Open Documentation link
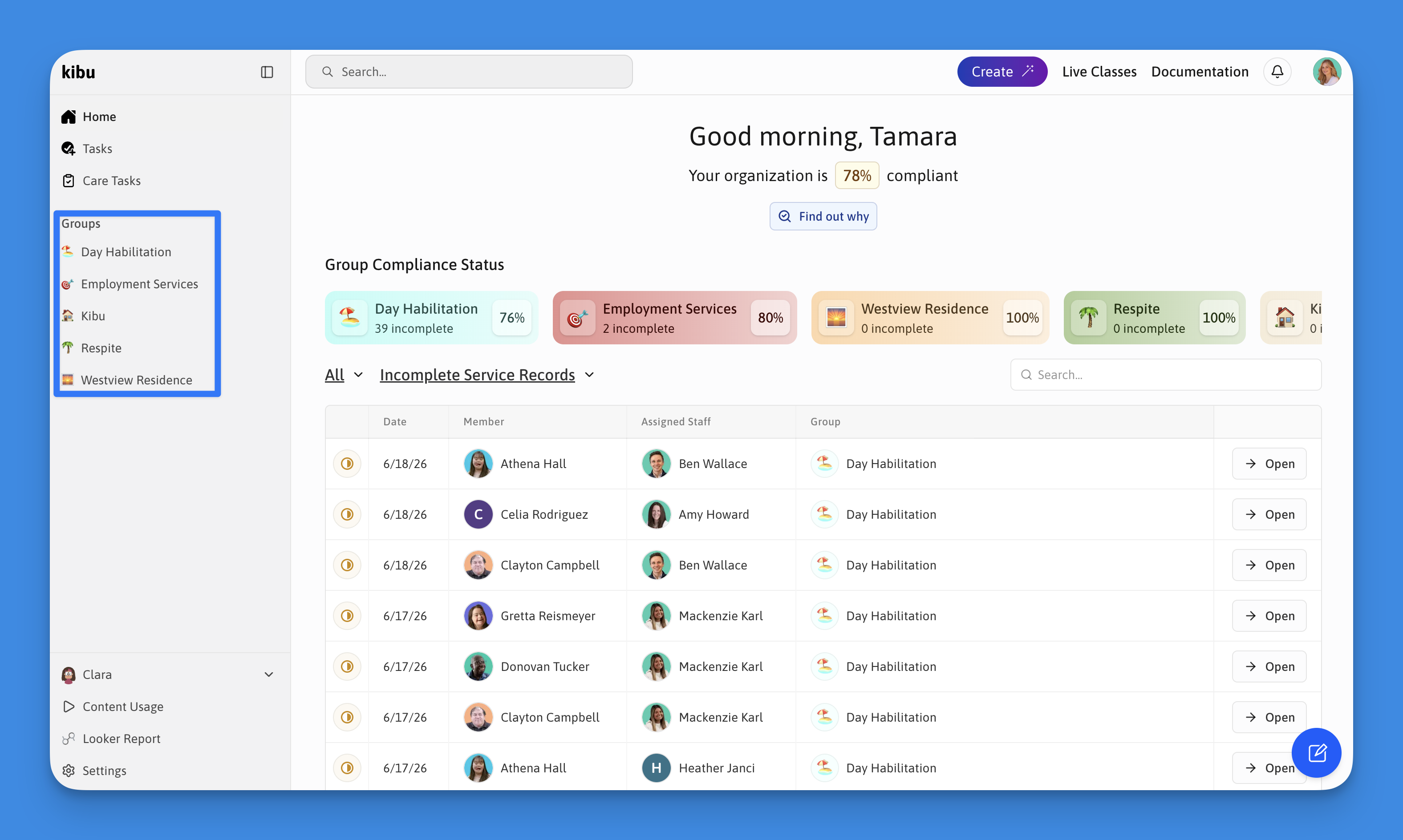 [1200, 71]
